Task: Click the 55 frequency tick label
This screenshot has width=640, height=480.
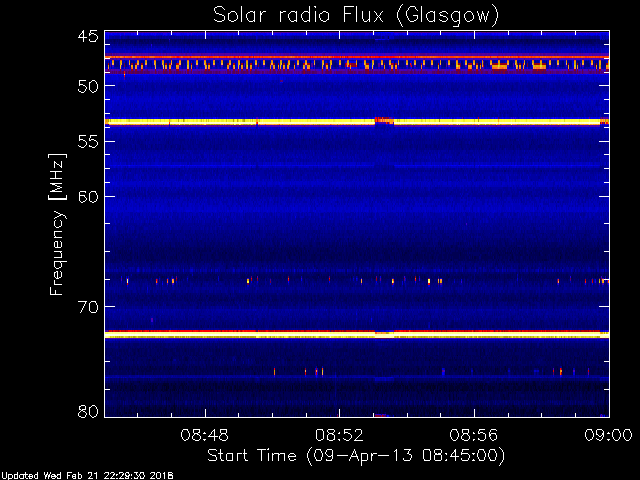Action: click(x=88, y=142)
